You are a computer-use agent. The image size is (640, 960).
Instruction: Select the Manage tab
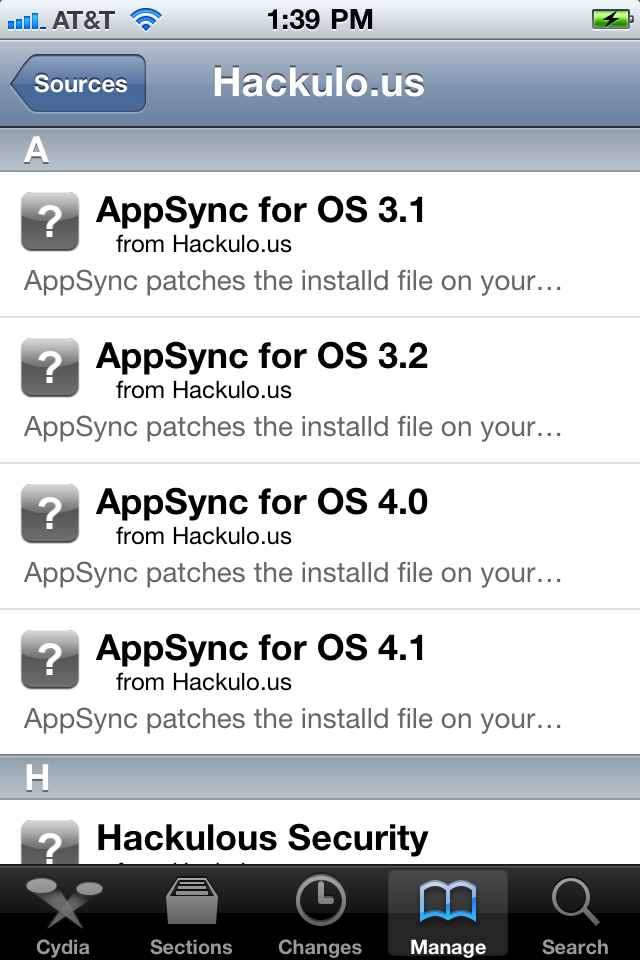coord(448,913)
